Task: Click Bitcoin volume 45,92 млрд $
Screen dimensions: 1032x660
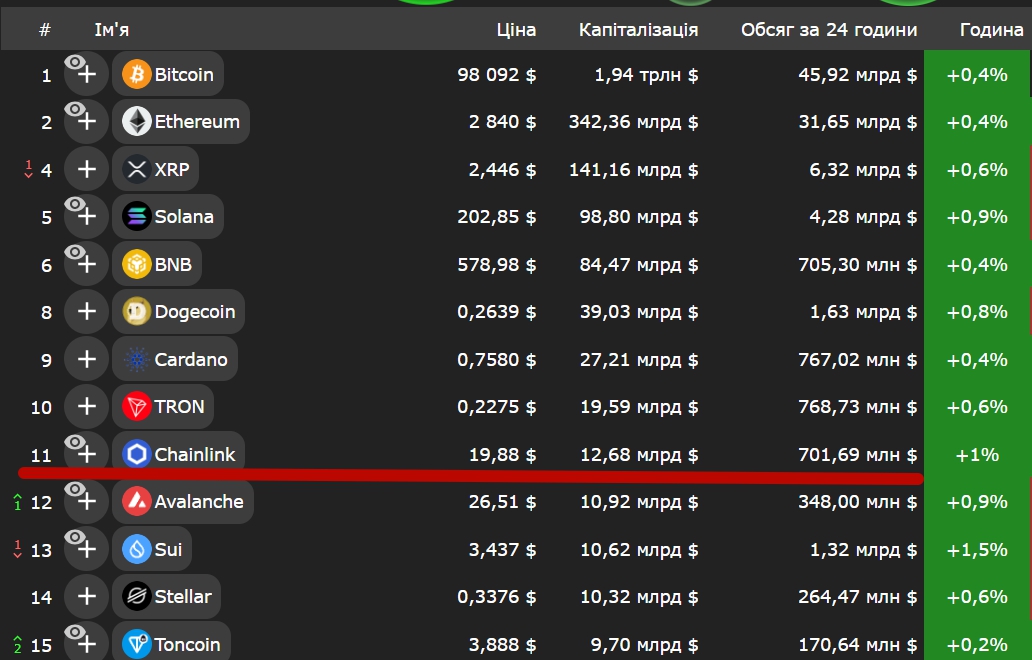Action: pyautogui.click(x=858, y=74)
